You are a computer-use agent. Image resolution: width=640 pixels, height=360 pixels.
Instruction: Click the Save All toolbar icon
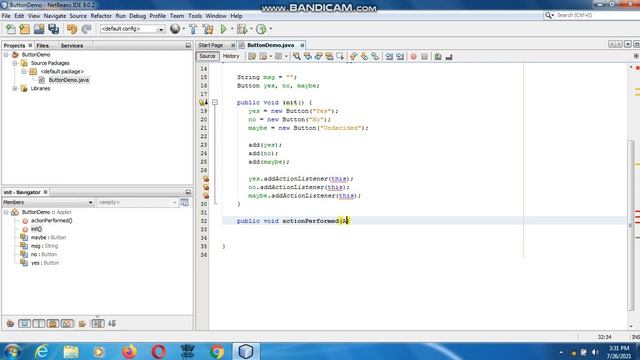[x=53, y=29]
